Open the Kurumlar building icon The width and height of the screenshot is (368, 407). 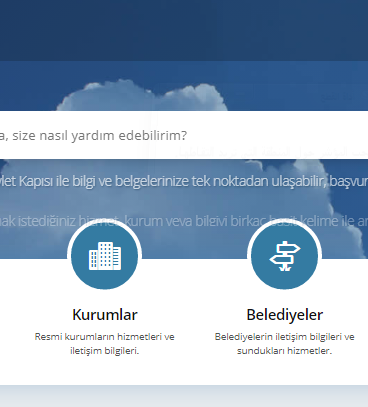point(105,256)
